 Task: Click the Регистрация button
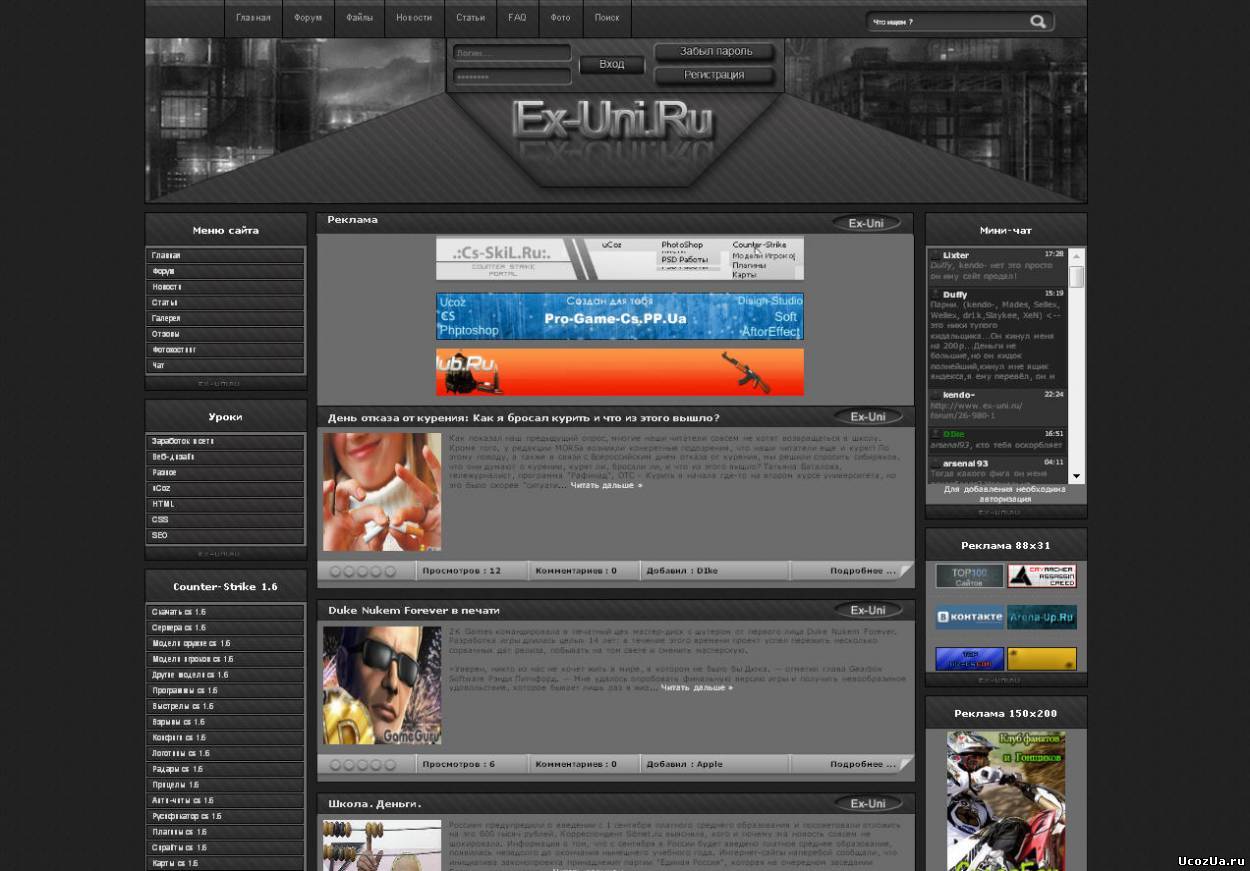[714, 75]
